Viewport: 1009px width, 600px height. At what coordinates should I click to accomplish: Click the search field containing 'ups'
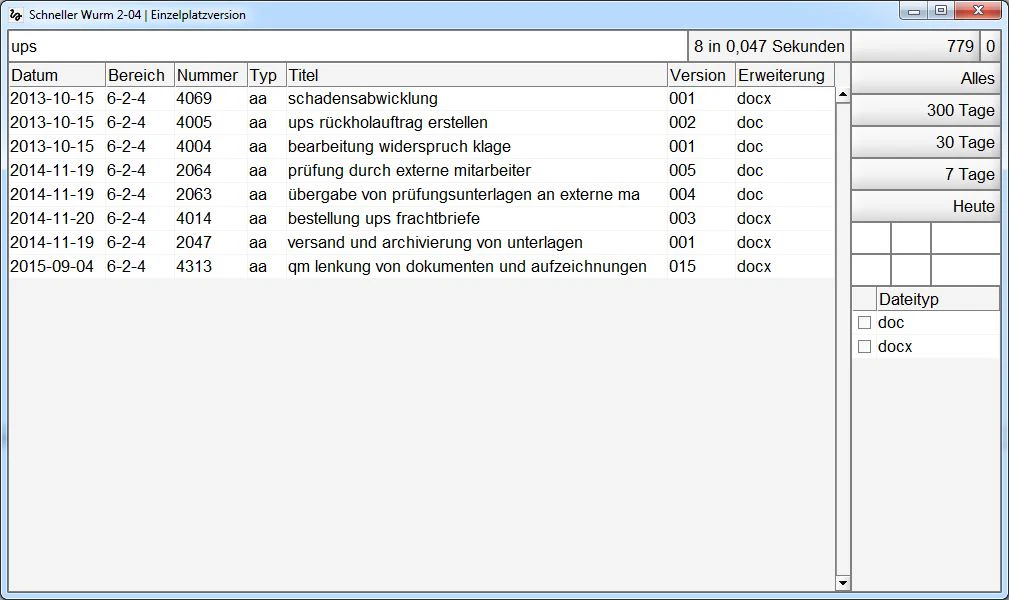pyautogui.click(x=347, y=46)
